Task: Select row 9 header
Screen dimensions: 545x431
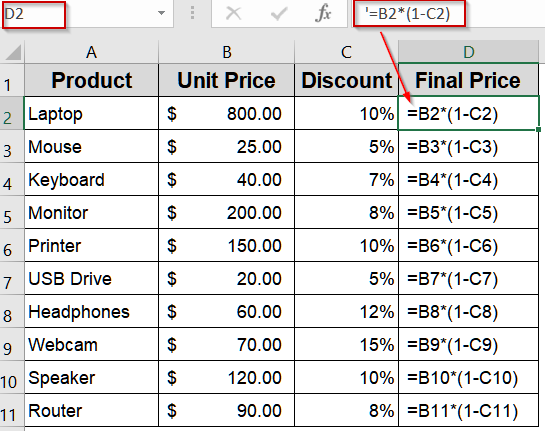Action: point(12,344)
